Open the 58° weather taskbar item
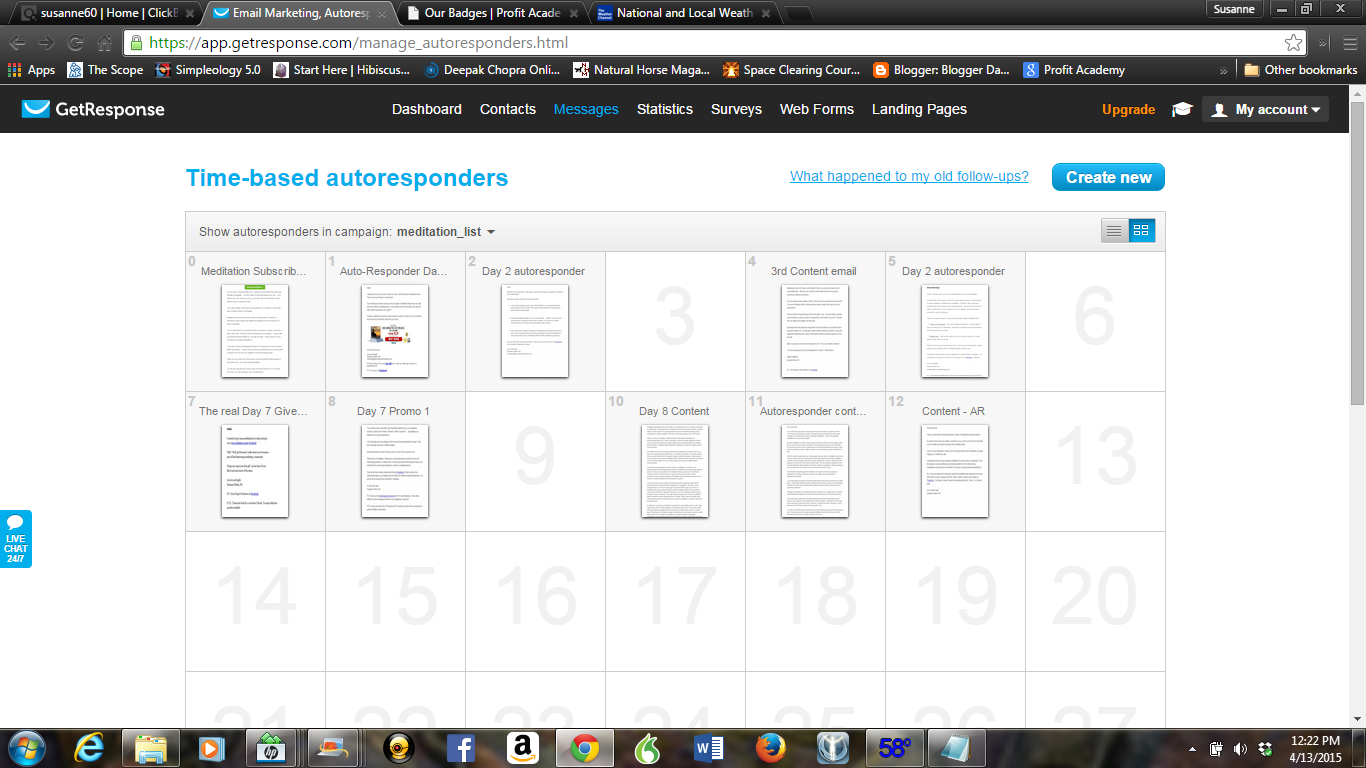Viewport: 1366px width, 768px height. coord(896,747)
